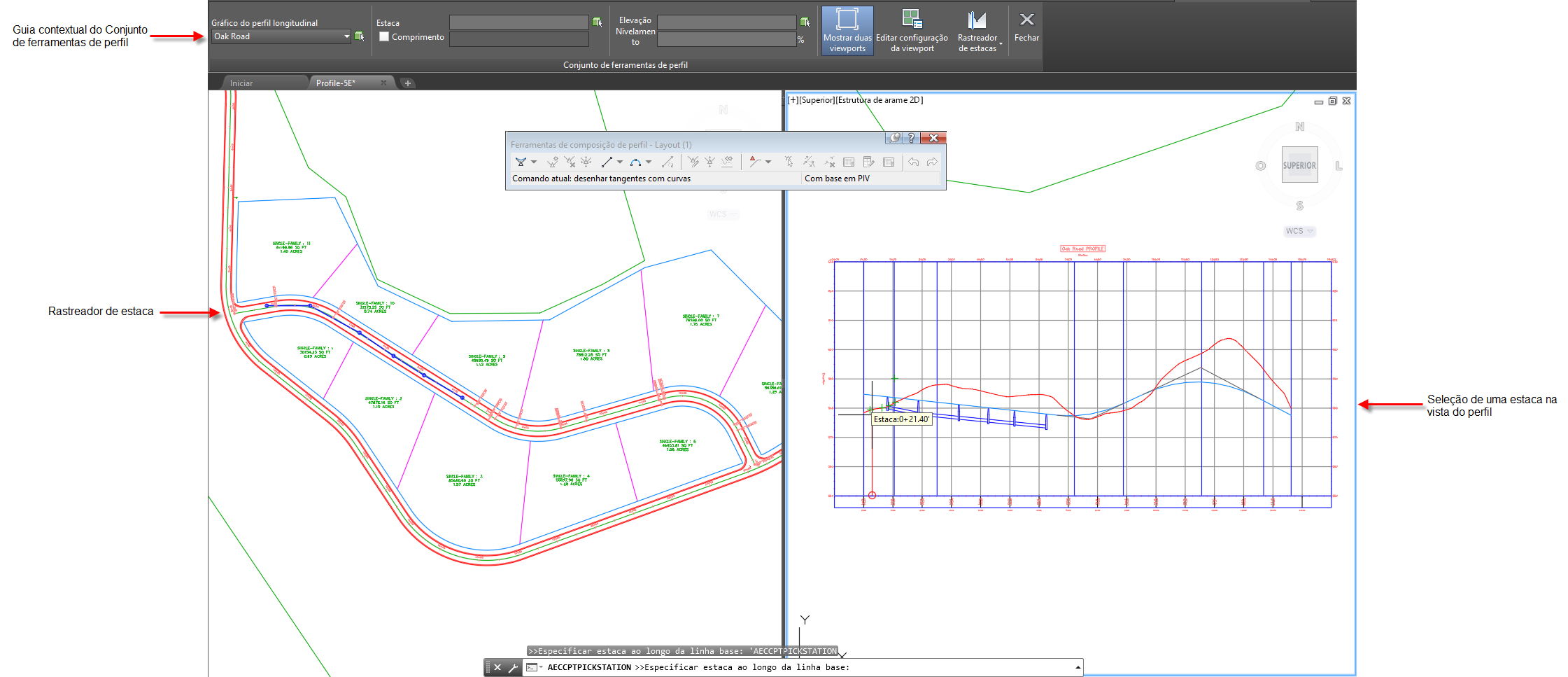Open the [+] viewport controls menu

pos(793,100)
